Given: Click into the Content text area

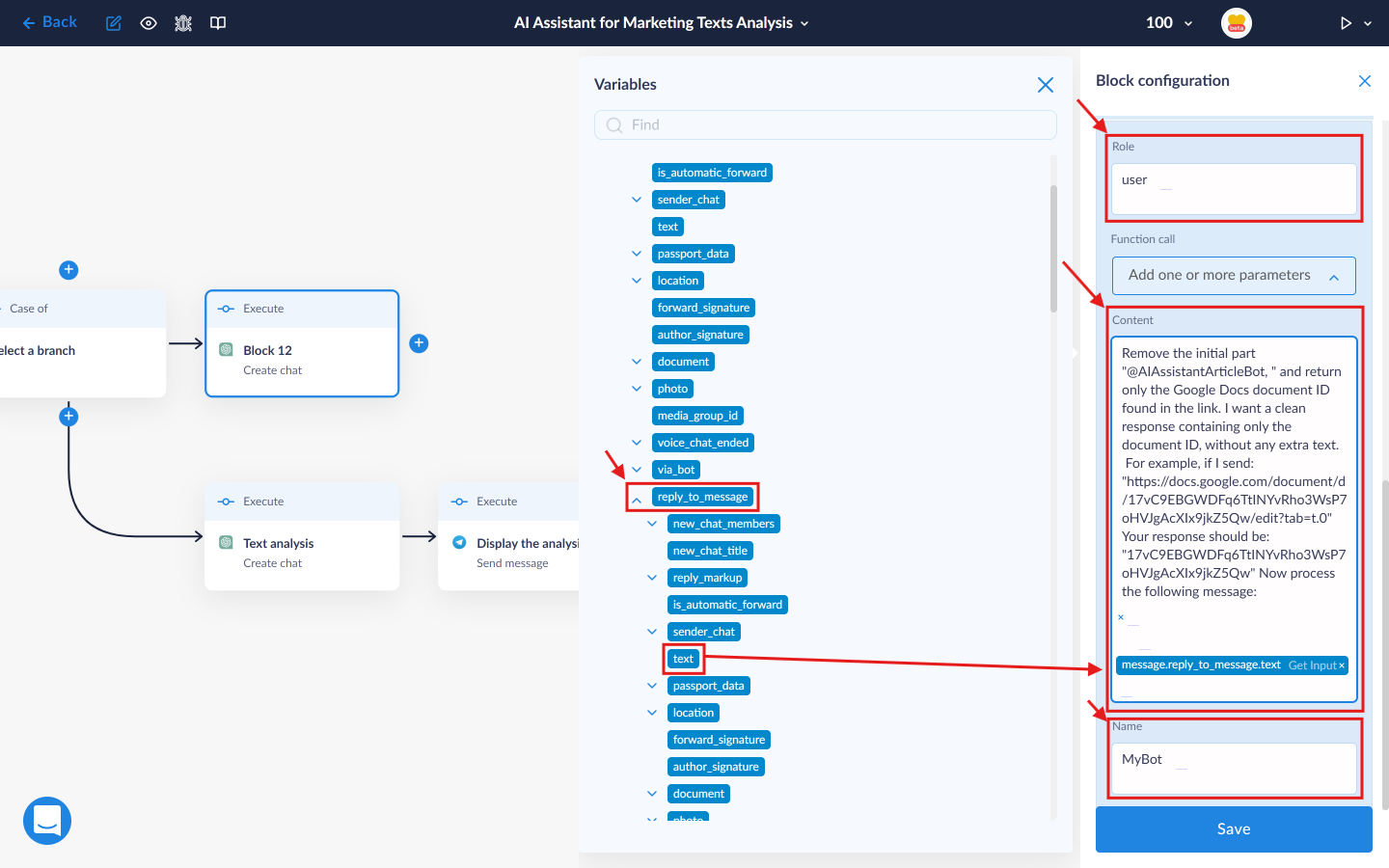Looking at the screenshot, I should pyautogui.click(x=1234, y=519).
